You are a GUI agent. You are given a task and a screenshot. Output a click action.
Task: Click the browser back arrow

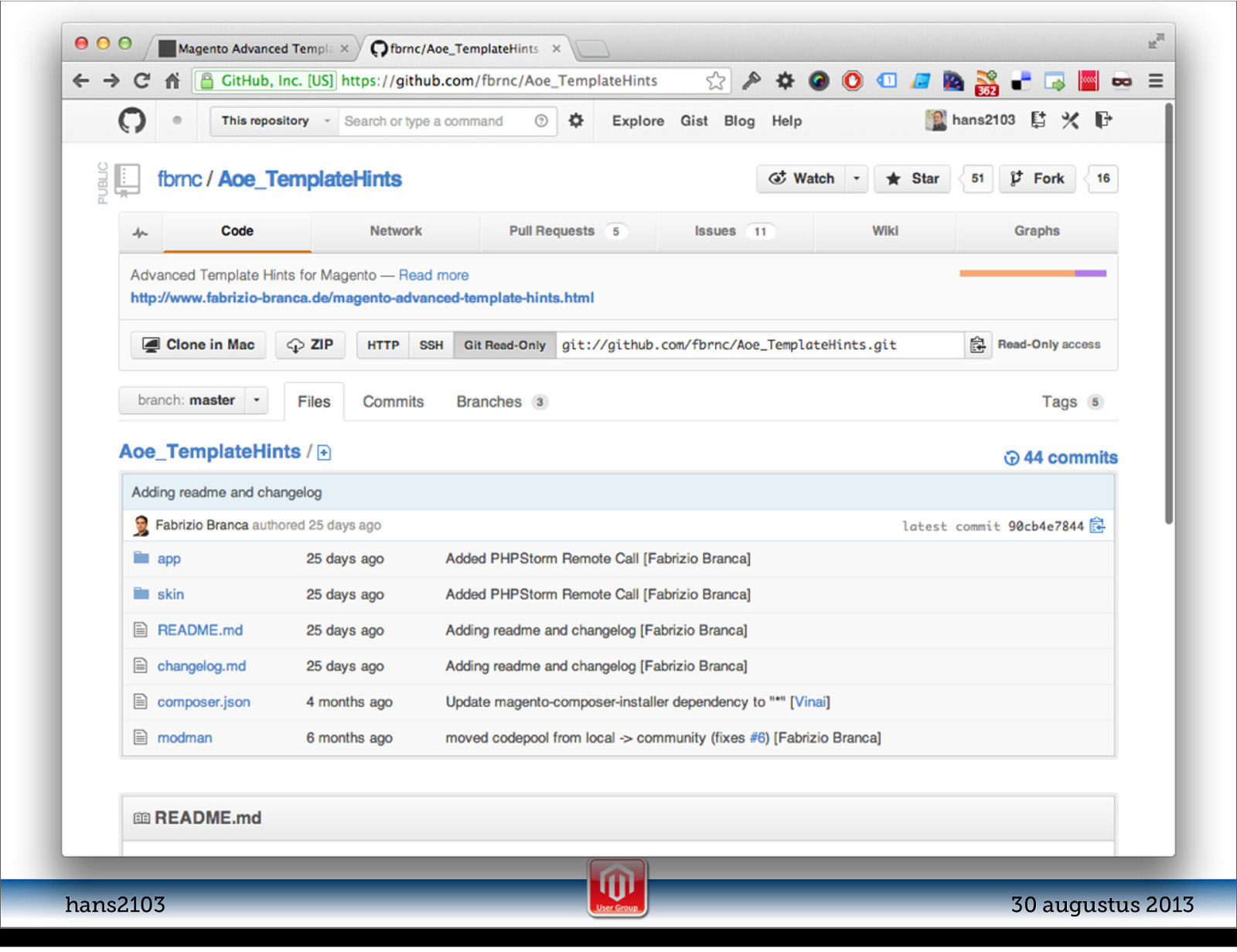point(80,80)
